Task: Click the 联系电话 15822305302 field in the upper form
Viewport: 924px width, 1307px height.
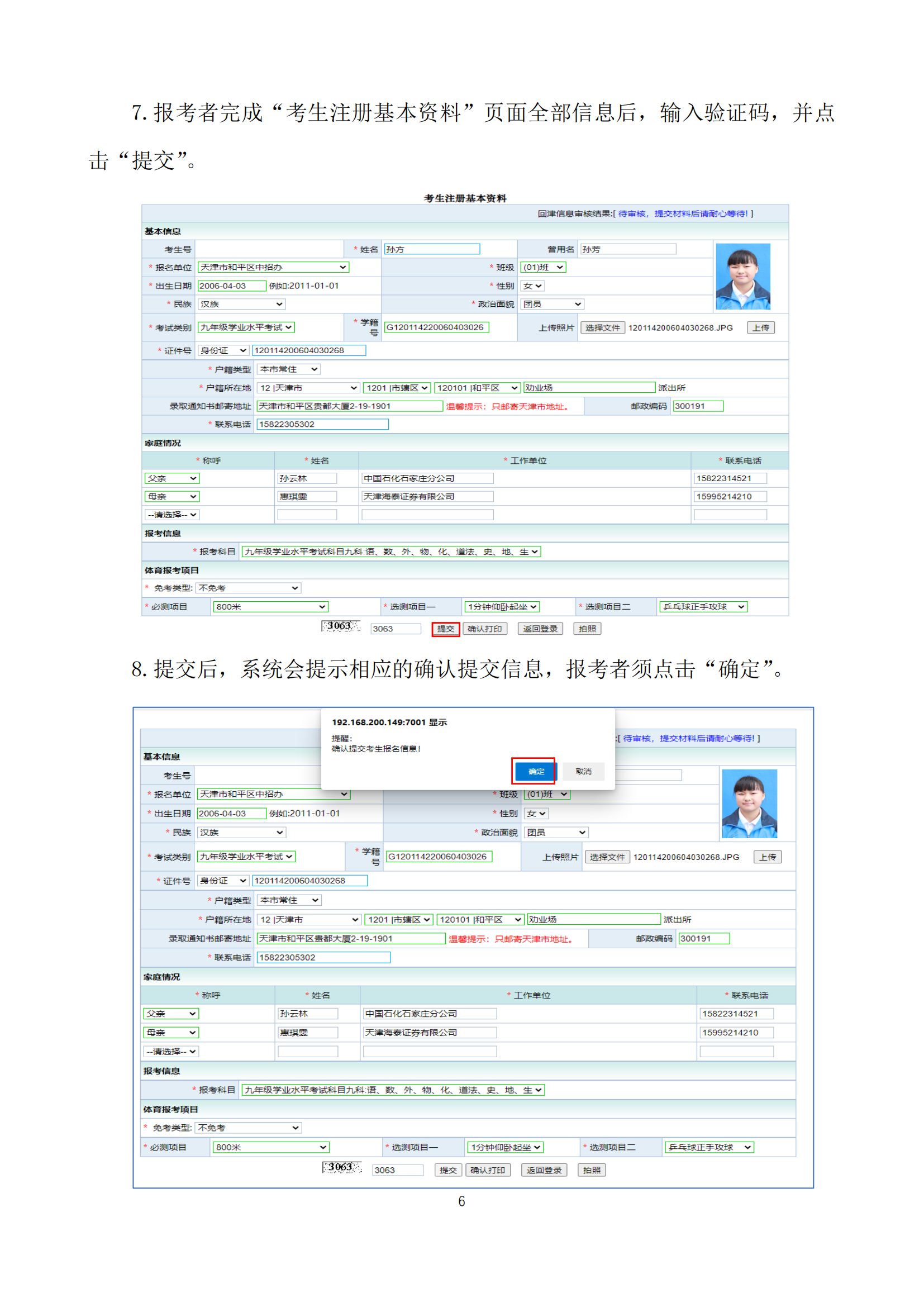Action: tap(322, 424)
